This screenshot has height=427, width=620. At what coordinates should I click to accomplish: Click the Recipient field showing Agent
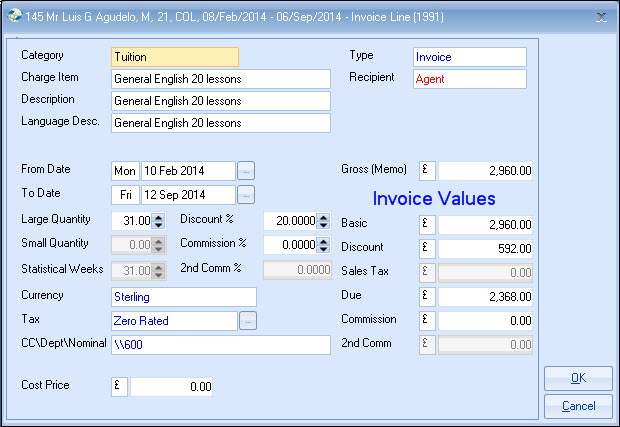pos(468,79)
